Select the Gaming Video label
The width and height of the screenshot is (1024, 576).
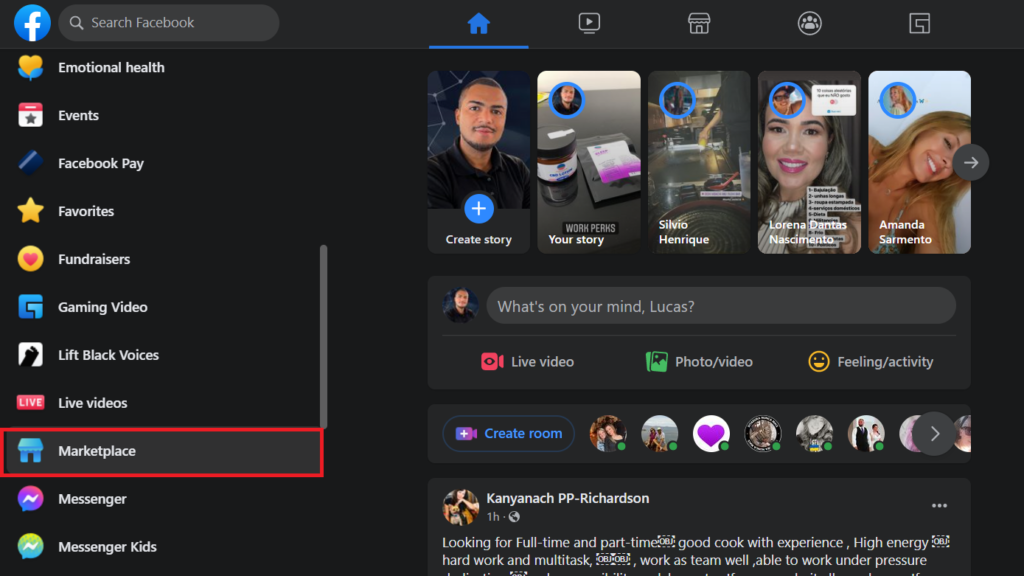(103, 307)
